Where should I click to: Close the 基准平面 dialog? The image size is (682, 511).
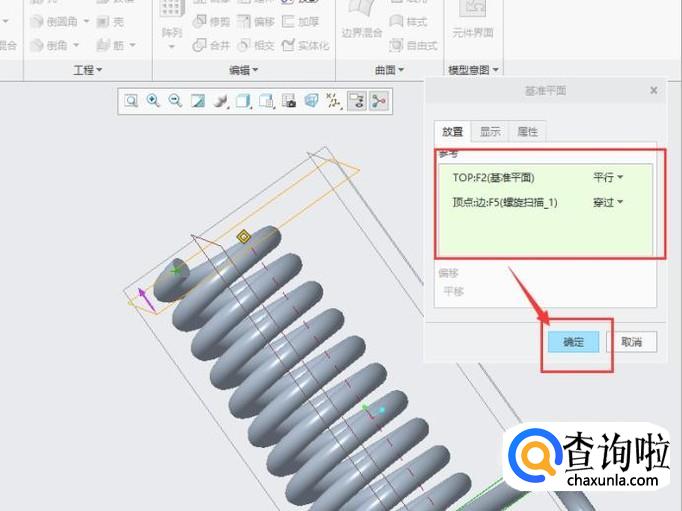pyautogui.click(x=654, y=90)
